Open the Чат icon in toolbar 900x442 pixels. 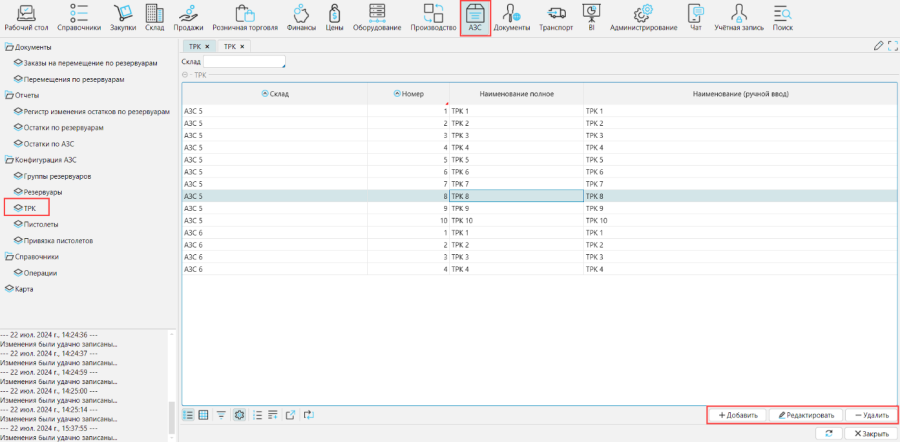click(696, 17)
